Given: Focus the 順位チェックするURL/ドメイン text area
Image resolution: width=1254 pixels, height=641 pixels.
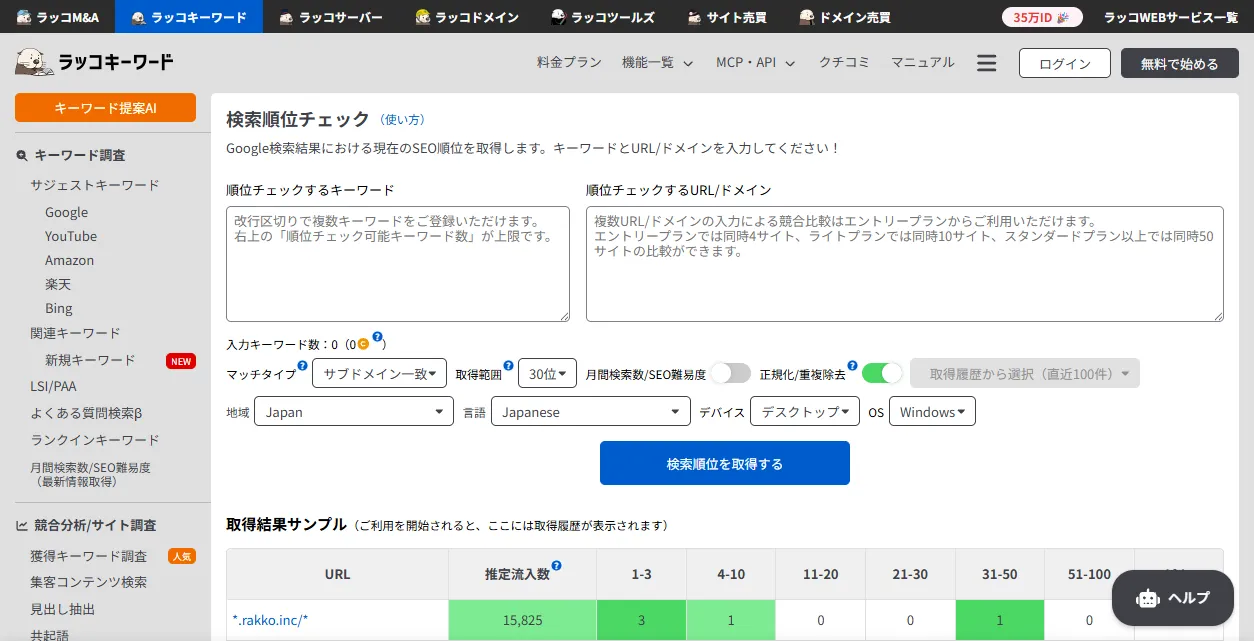Looking at the screenshot, I should (x=905, y=264).
